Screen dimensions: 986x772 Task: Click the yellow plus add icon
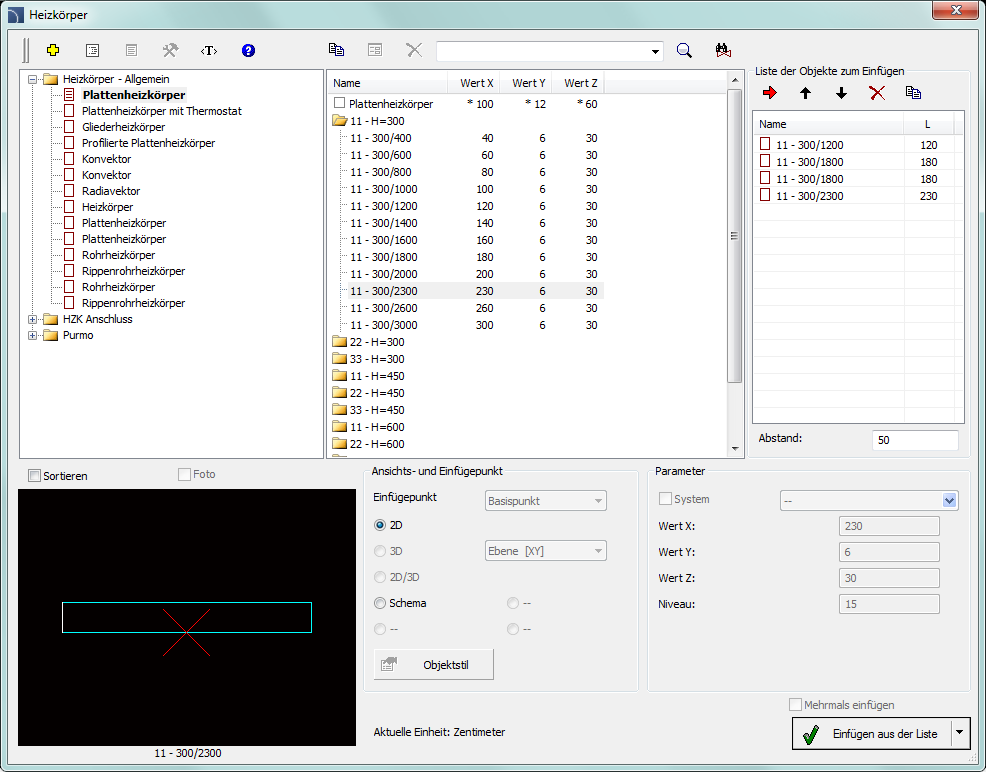(53, 50)
